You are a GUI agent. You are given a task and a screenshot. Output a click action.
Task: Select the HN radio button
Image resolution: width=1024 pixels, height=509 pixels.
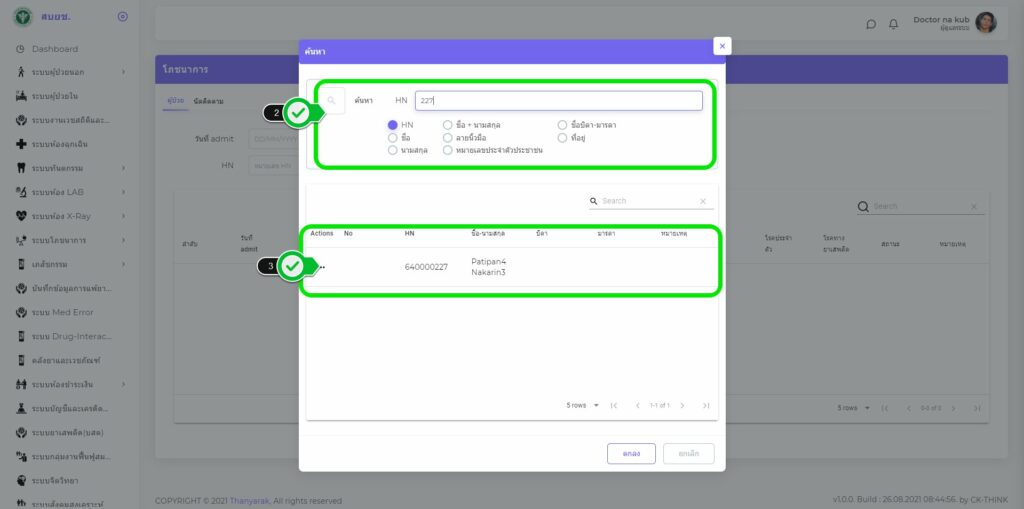393,125
